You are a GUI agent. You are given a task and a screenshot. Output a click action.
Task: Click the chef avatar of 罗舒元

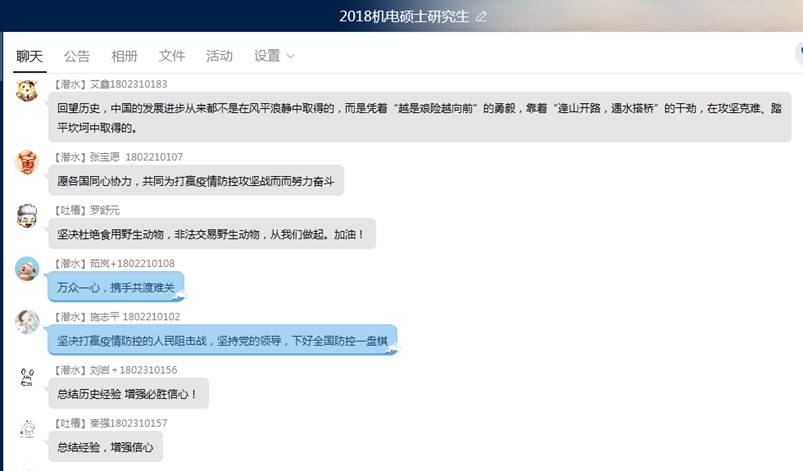click(x=27, y=216)
